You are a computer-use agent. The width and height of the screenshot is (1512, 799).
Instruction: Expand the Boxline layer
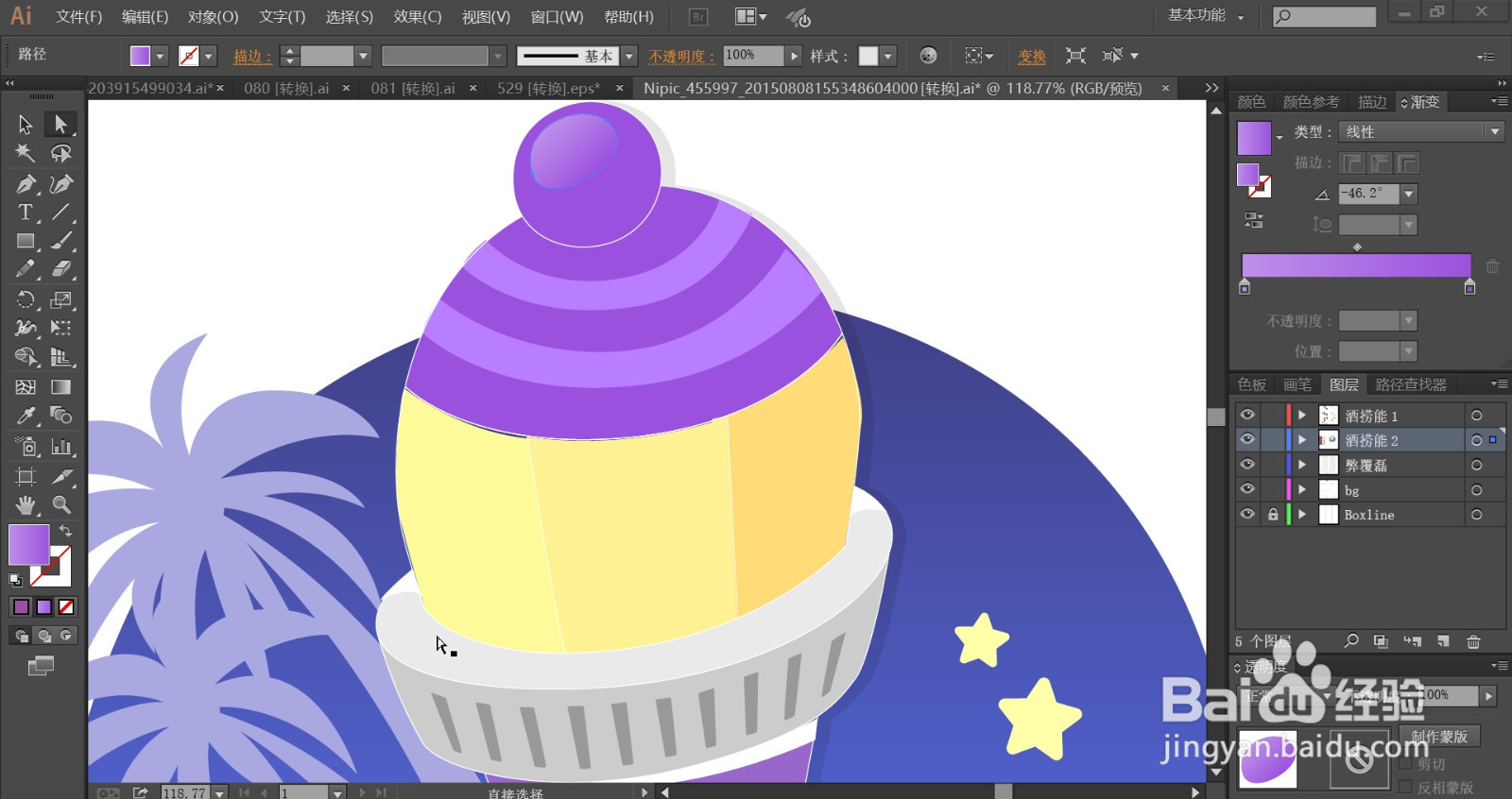(1302, 514)
